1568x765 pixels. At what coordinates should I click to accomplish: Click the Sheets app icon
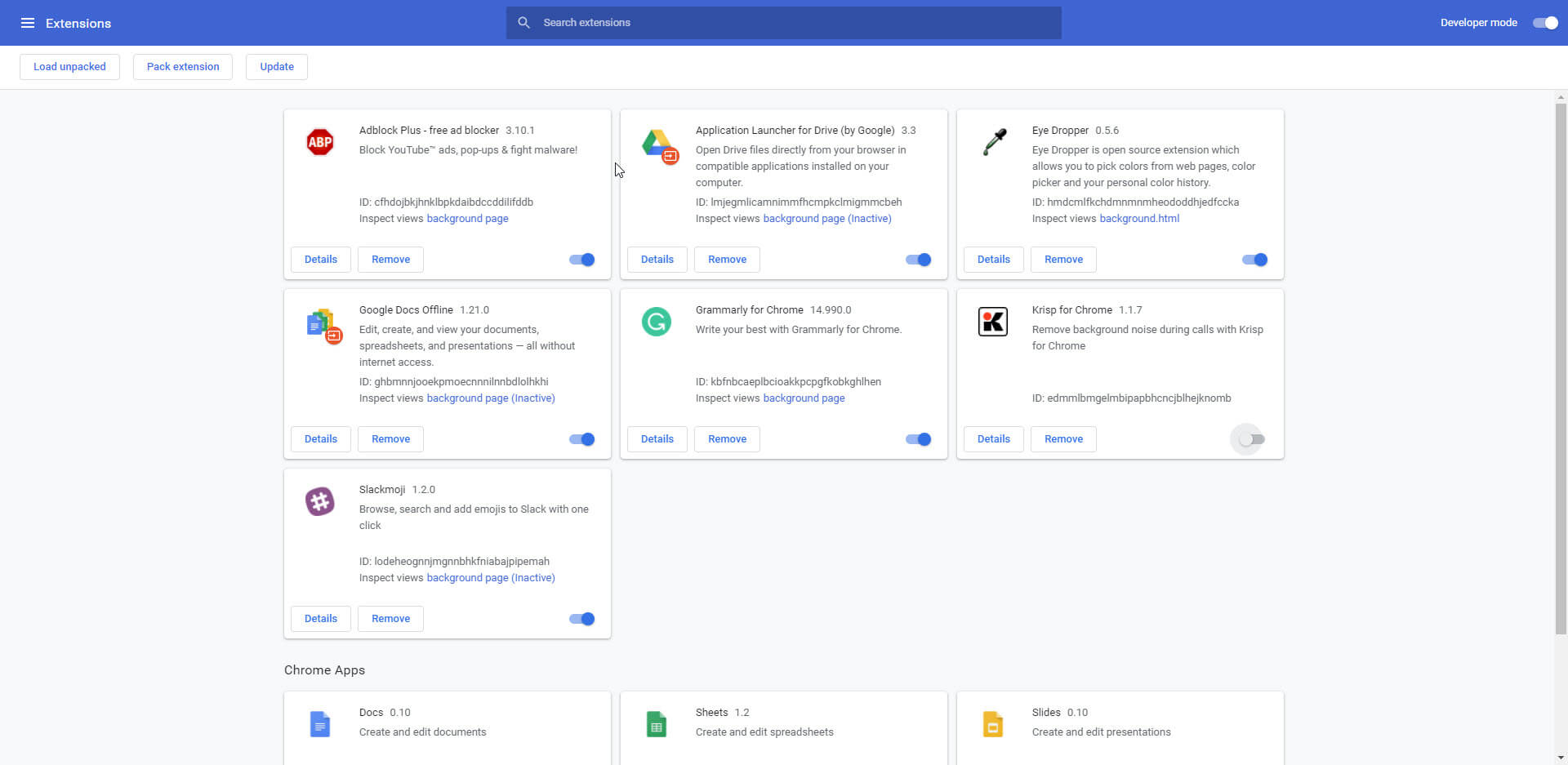(657, 724)
